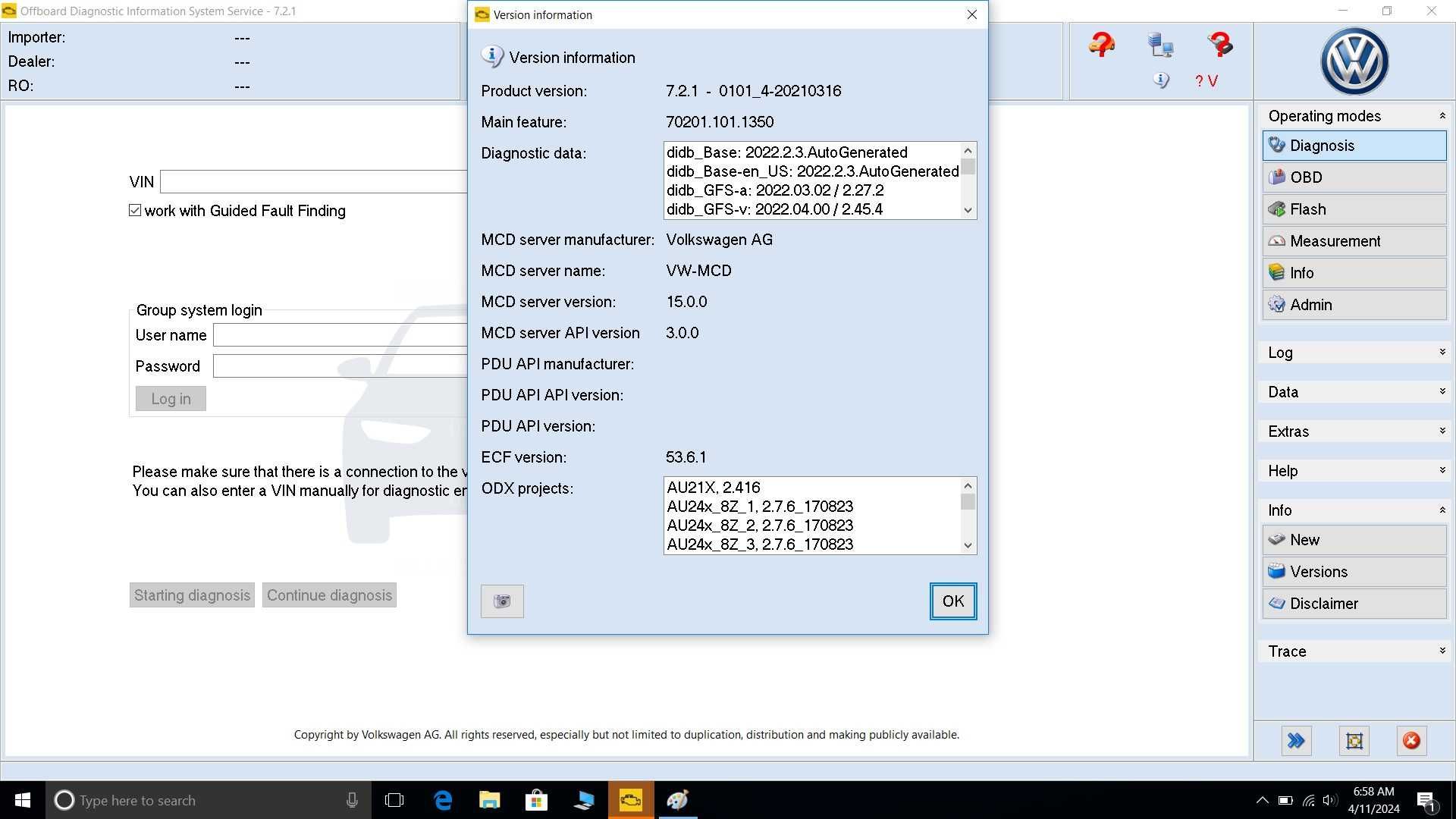Toggle 'work with Guided Fault Finding' checkbox
1456x819 pixels.
click(134, 210)
